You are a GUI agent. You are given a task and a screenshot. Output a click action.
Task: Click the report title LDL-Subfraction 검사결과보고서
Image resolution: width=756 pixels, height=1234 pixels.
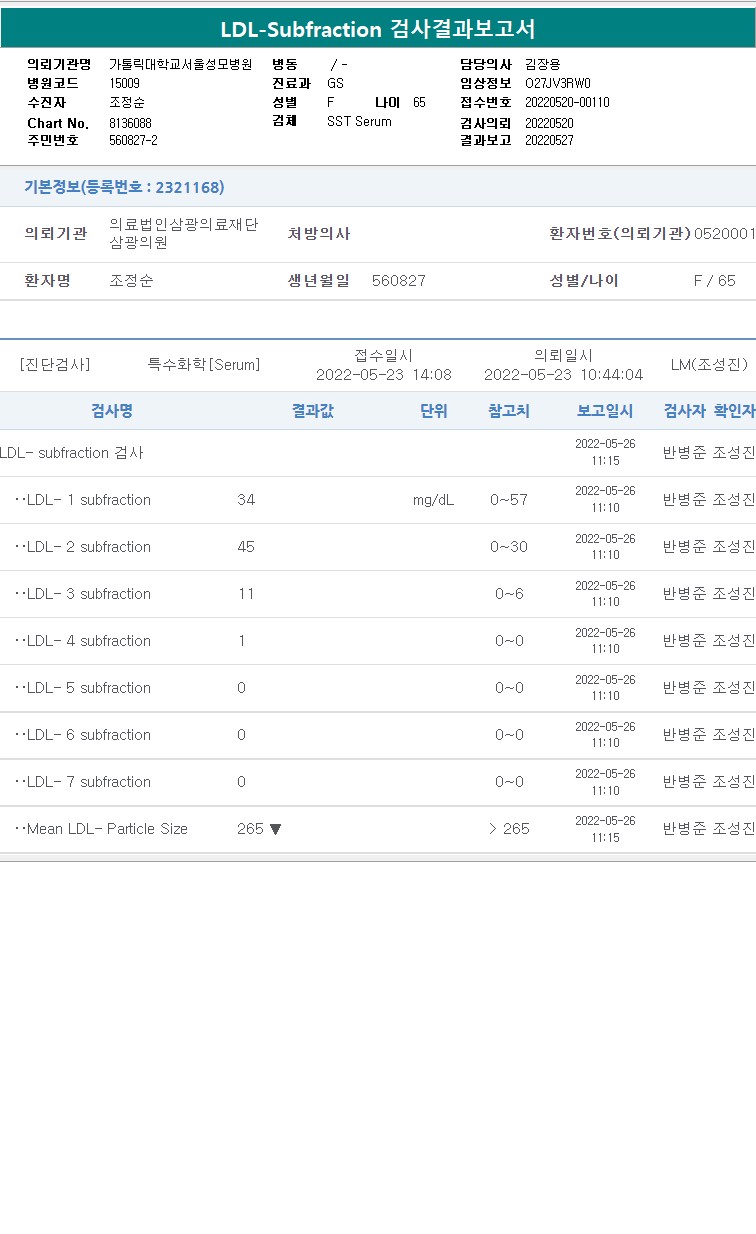[378, 29]
